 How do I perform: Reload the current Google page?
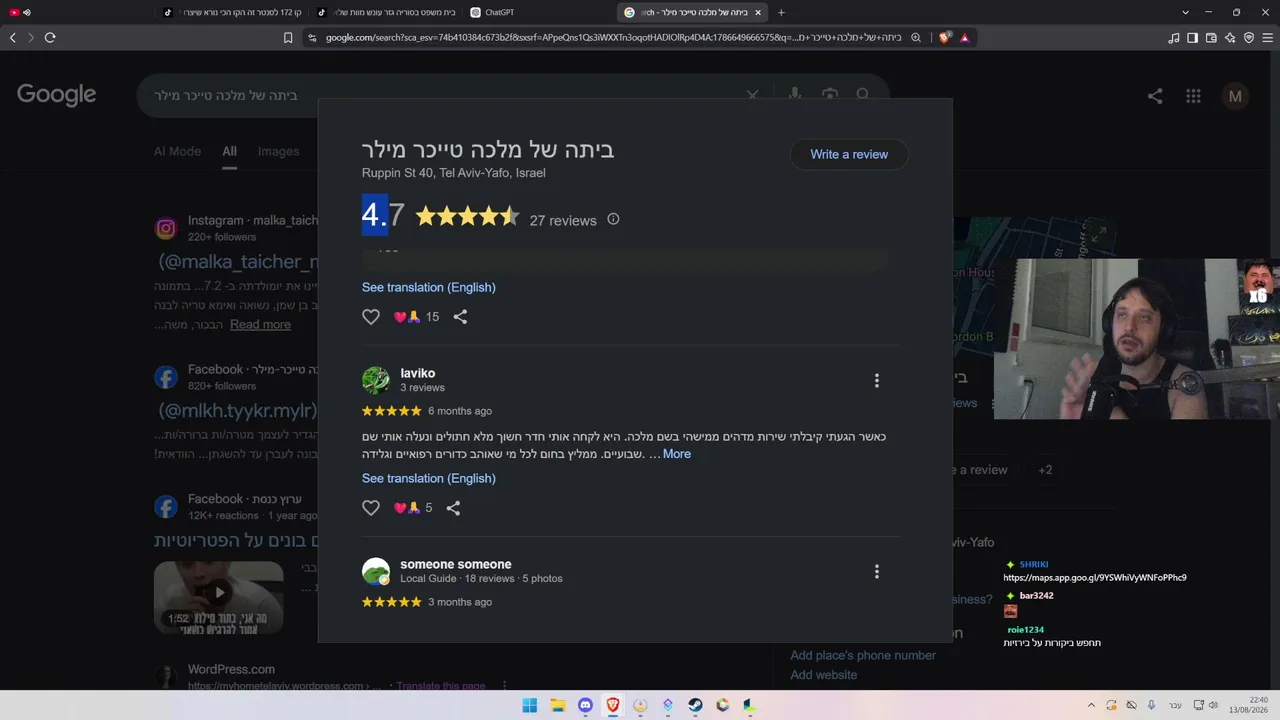(50, 38)
